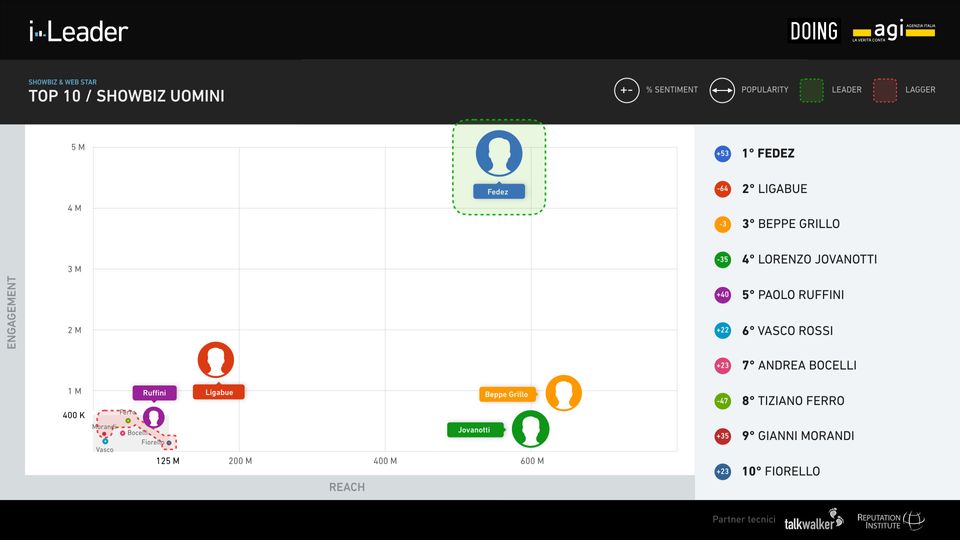Click the green Leader legend swatch

coord(811,90)
